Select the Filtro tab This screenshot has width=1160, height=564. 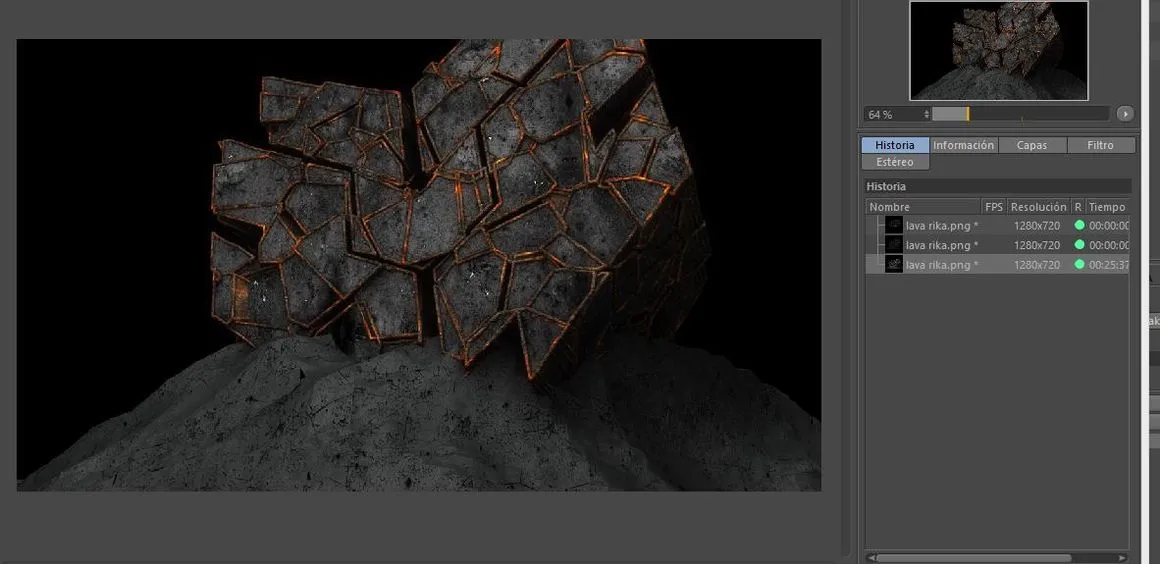tap(1100, 146)
